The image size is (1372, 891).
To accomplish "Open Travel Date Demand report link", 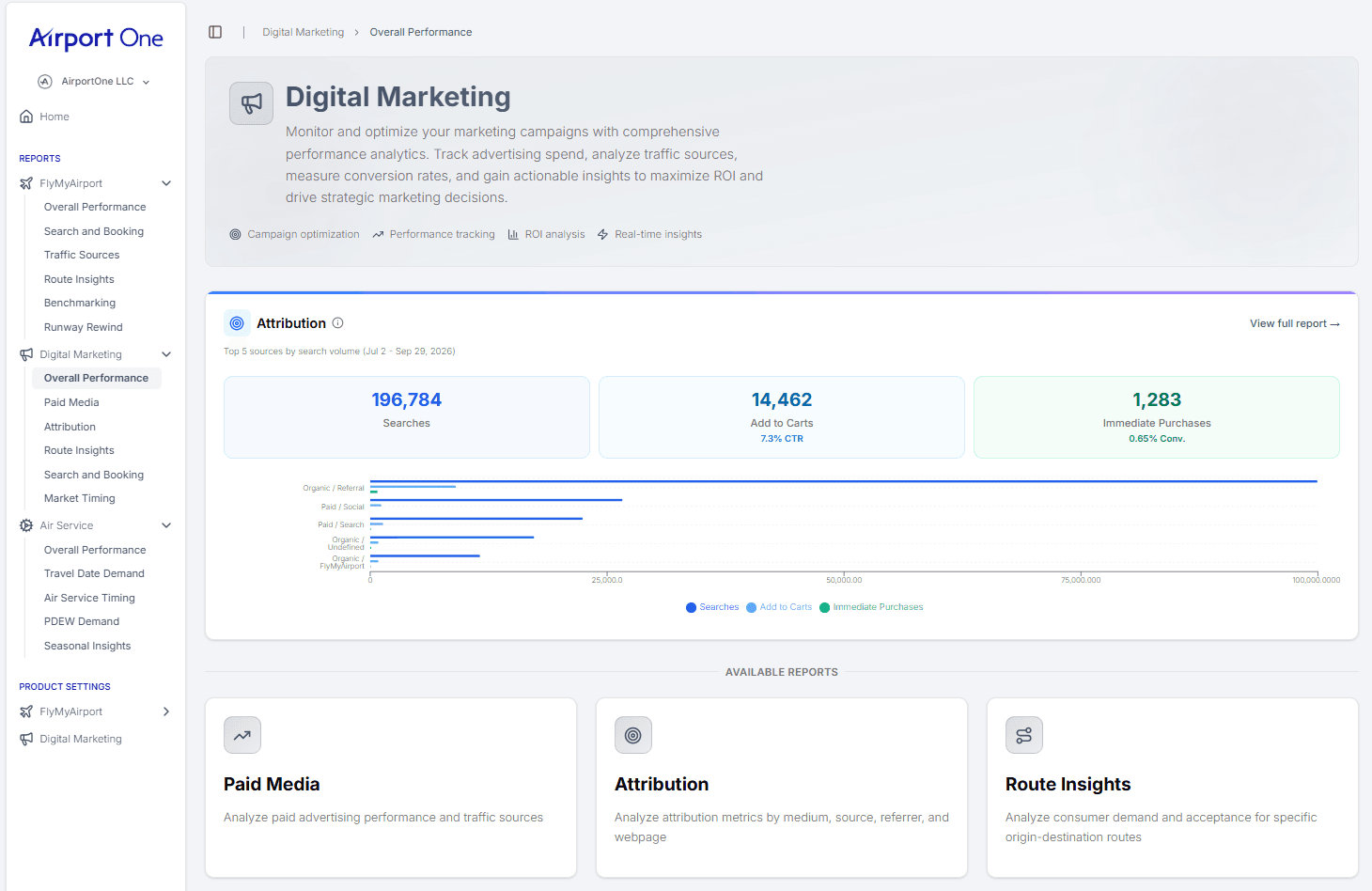I will pos(94,573).
